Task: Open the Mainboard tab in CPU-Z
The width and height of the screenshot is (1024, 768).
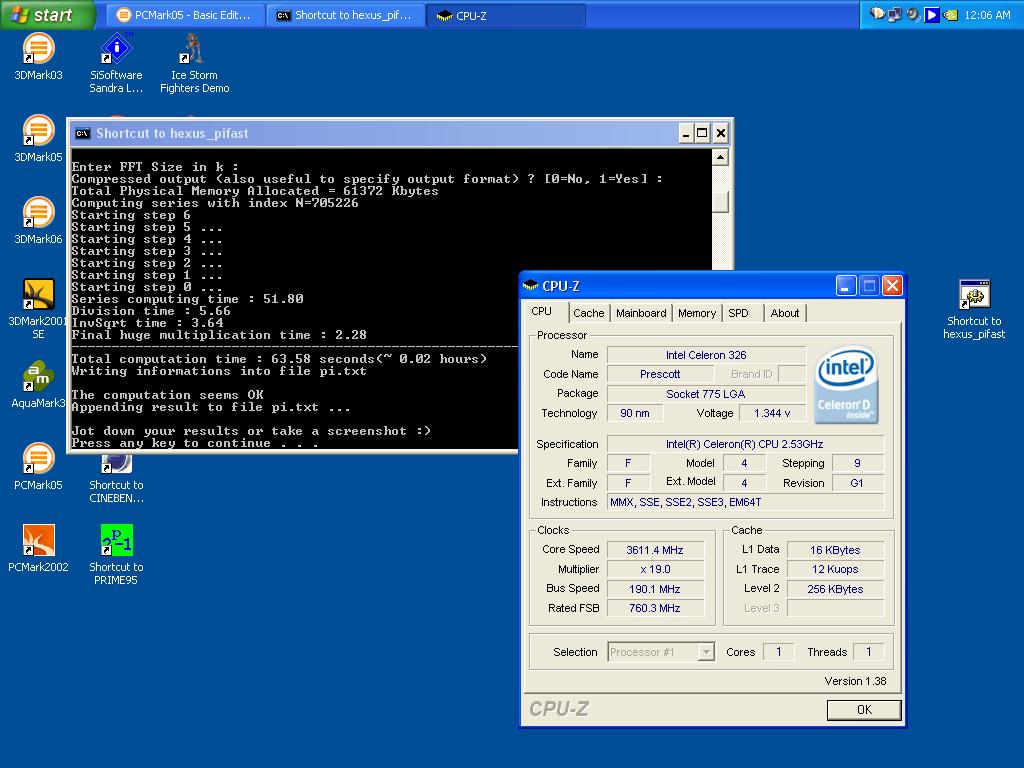Action: coord(641,313)
